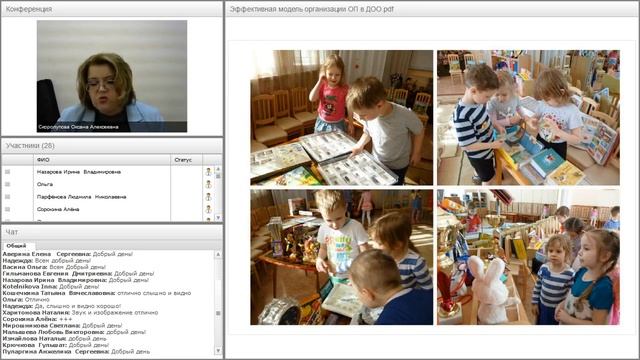Click participants list scroll-up arrow
This screenshot has width=640, height=360.
pyautogui.click(x=218, y=169)
